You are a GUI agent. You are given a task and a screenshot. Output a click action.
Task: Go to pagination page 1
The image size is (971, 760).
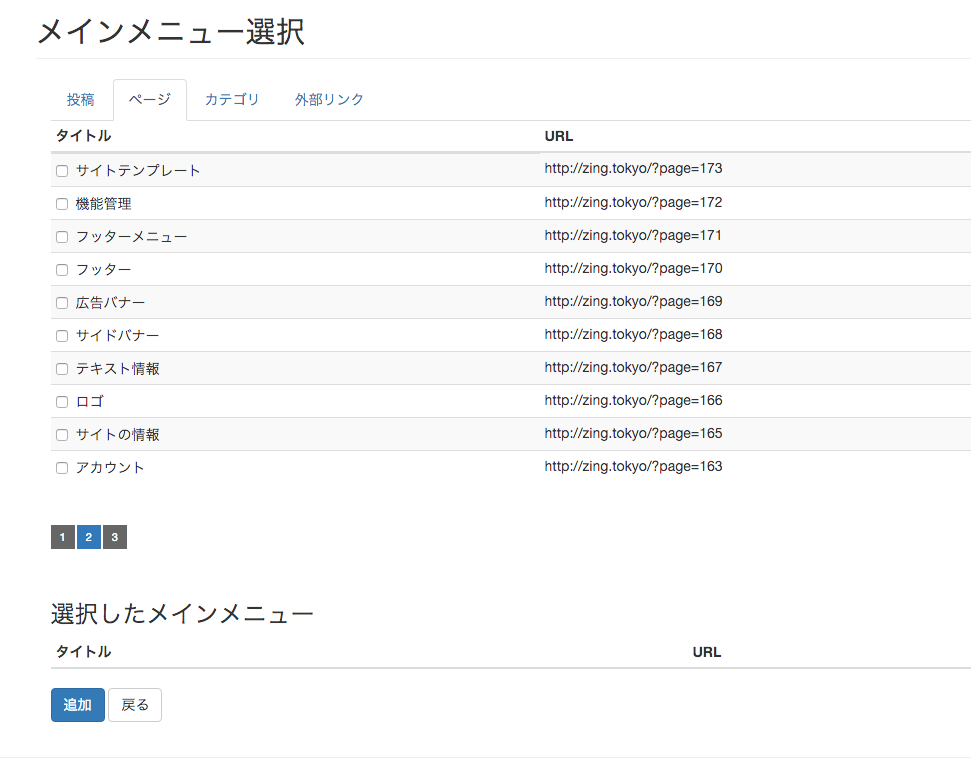click(x=63, y=537)
